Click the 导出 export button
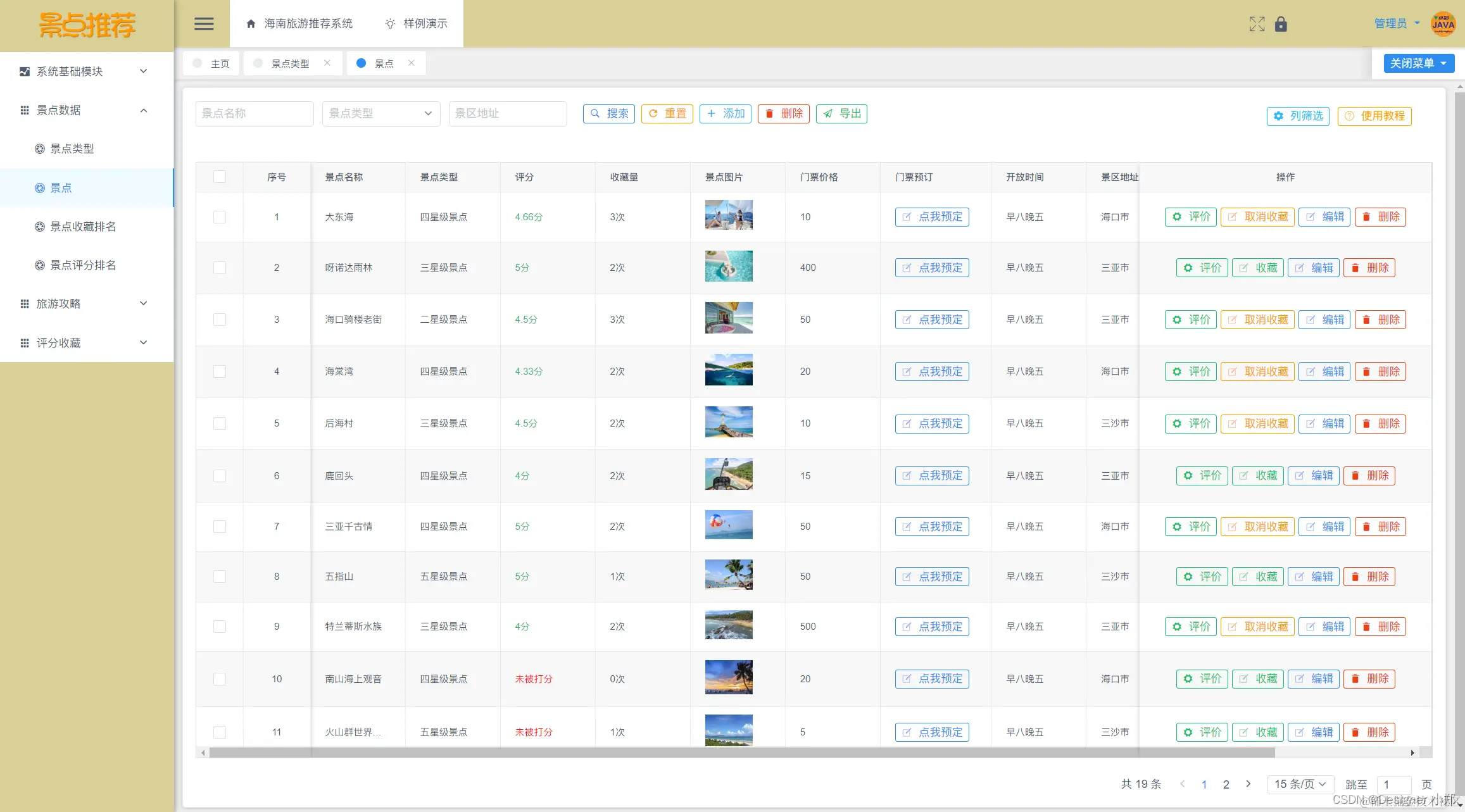Image resolution: width=1465 pixels, height=812 pixels. (x=841, y=114)
